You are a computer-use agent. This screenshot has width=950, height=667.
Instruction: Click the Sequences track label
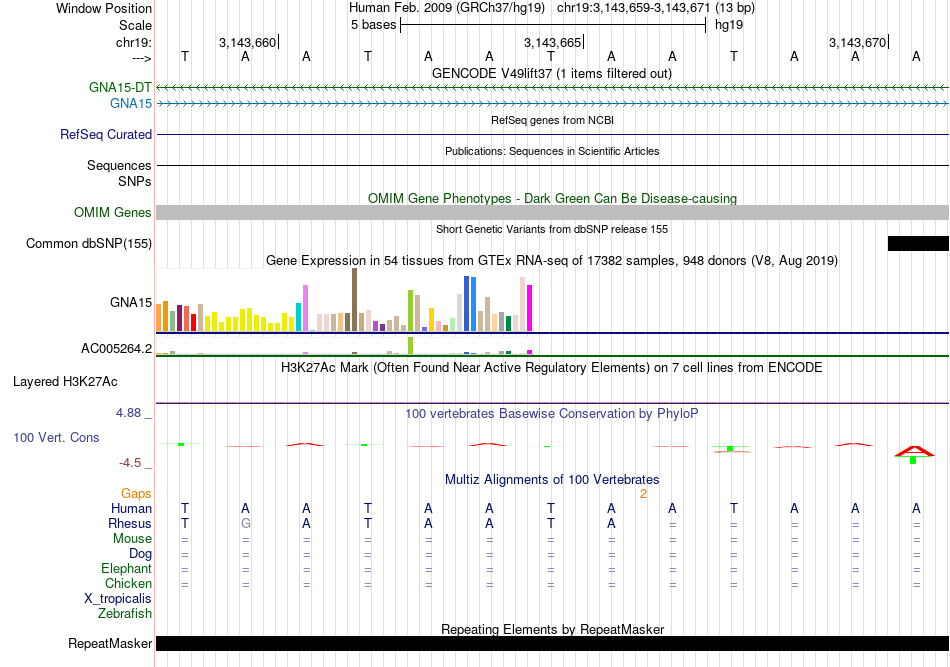119,165
